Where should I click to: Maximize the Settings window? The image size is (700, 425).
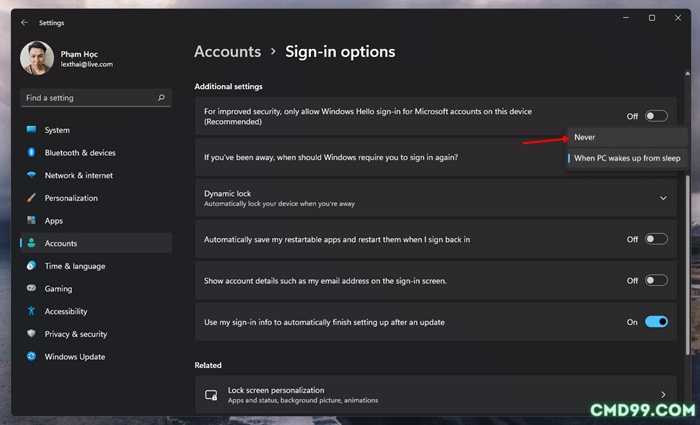coord(652,18)
